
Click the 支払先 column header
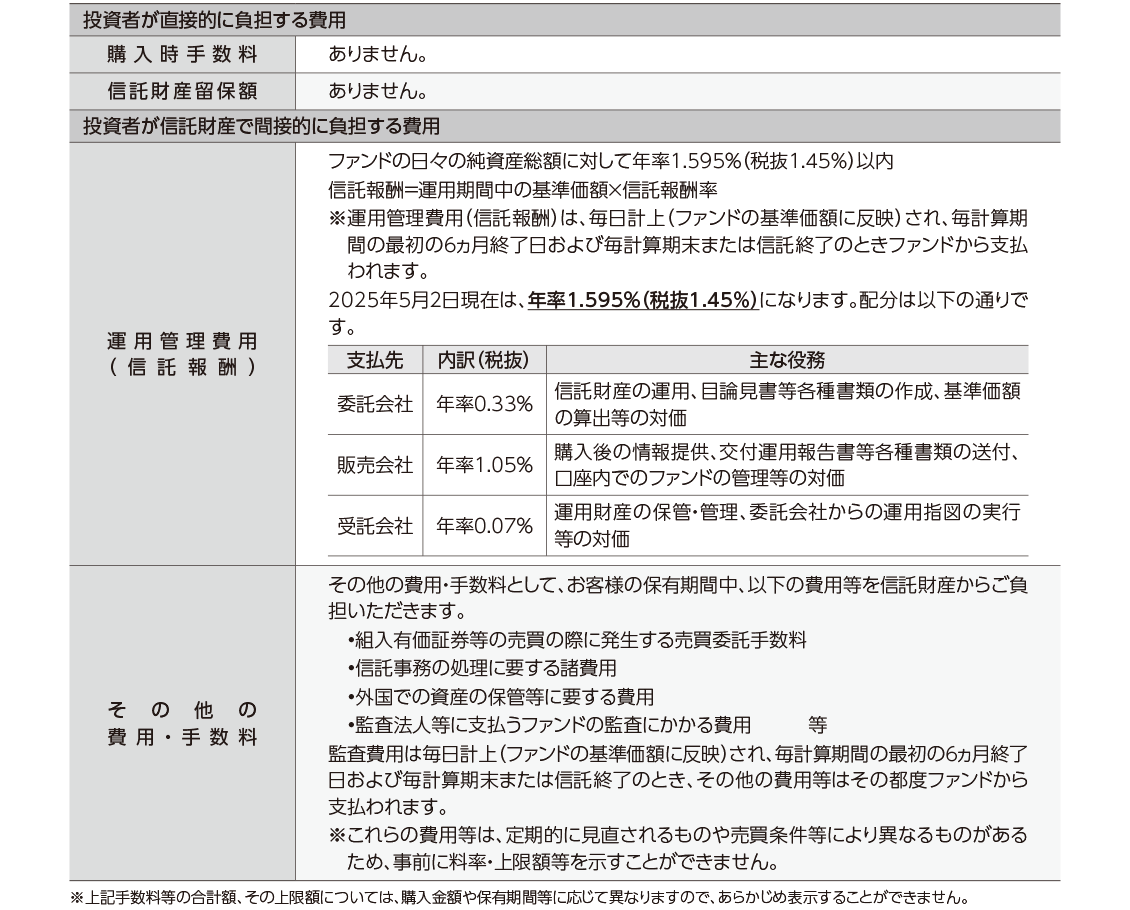click(374, 361)
